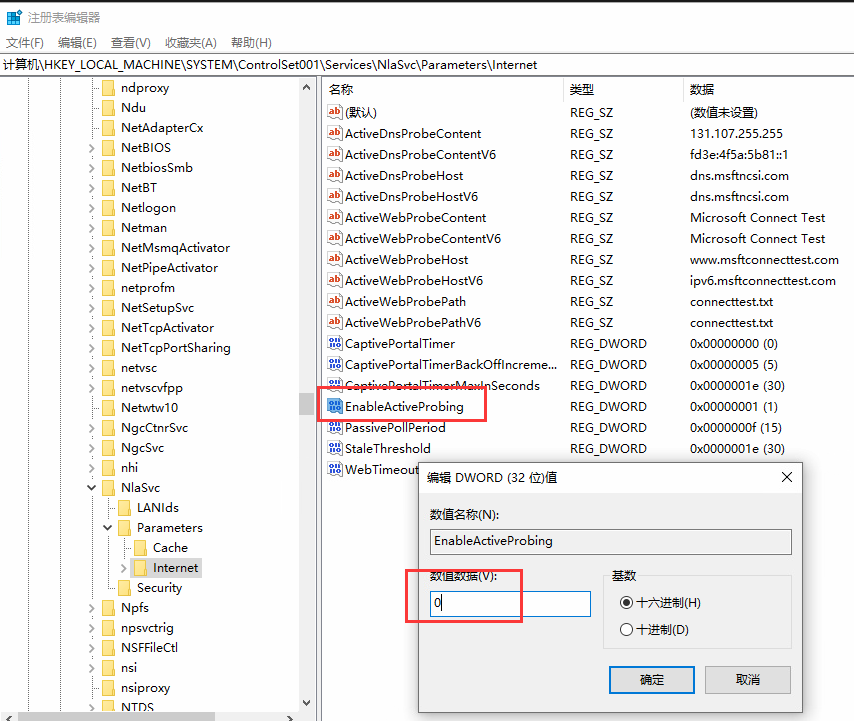Click the 数据 column header
Viewport: 854px width, 721px height.
tap(768, 89)
